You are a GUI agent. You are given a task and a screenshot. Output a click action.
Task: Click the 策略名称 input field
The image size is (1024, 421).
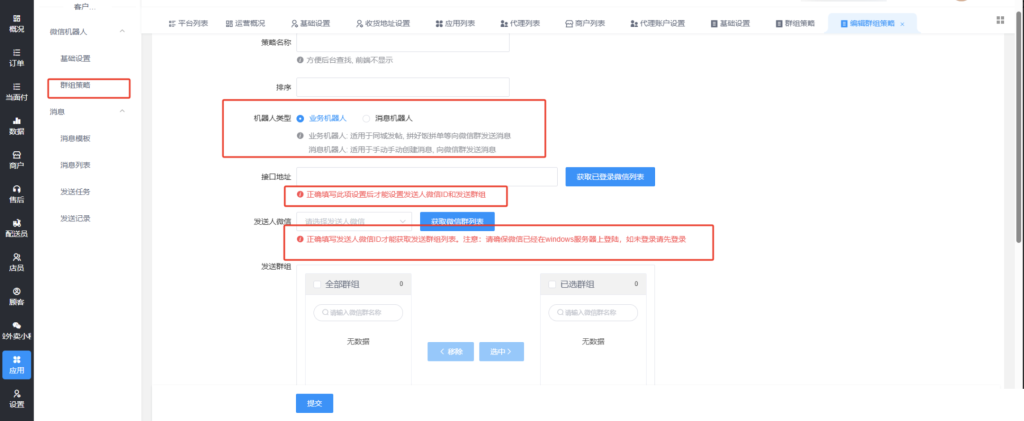(x=402, y=42)
